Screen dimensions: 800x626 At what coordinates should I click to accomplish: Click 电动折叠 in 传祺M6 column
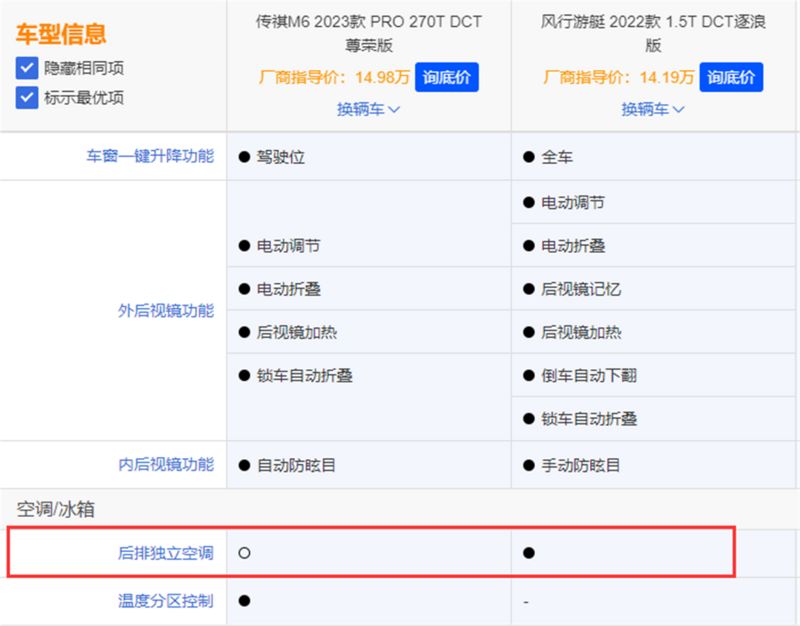pyautogui.click(x=289, y=289)
